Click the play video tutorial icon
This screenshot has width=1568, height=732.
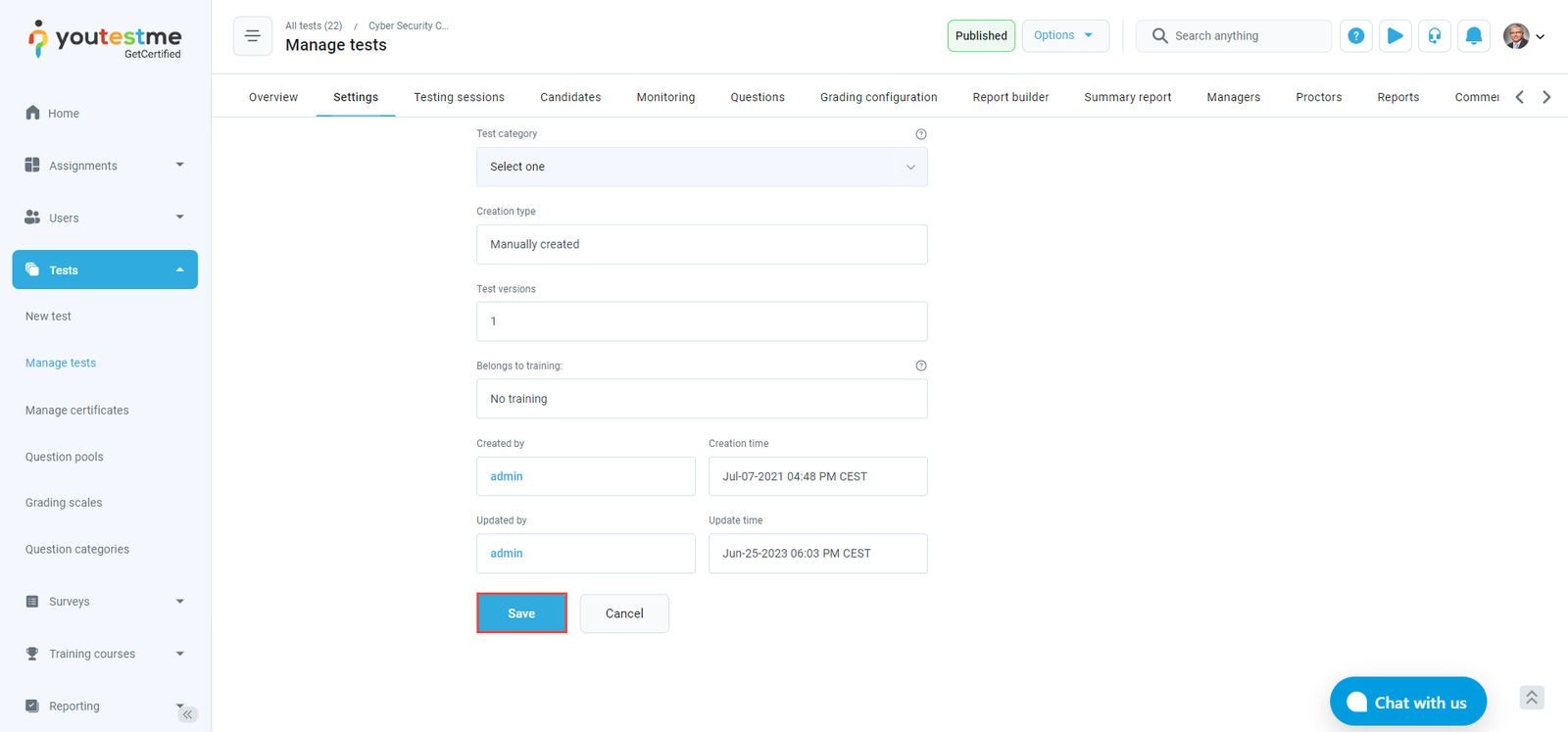[x=1395, y=36]
